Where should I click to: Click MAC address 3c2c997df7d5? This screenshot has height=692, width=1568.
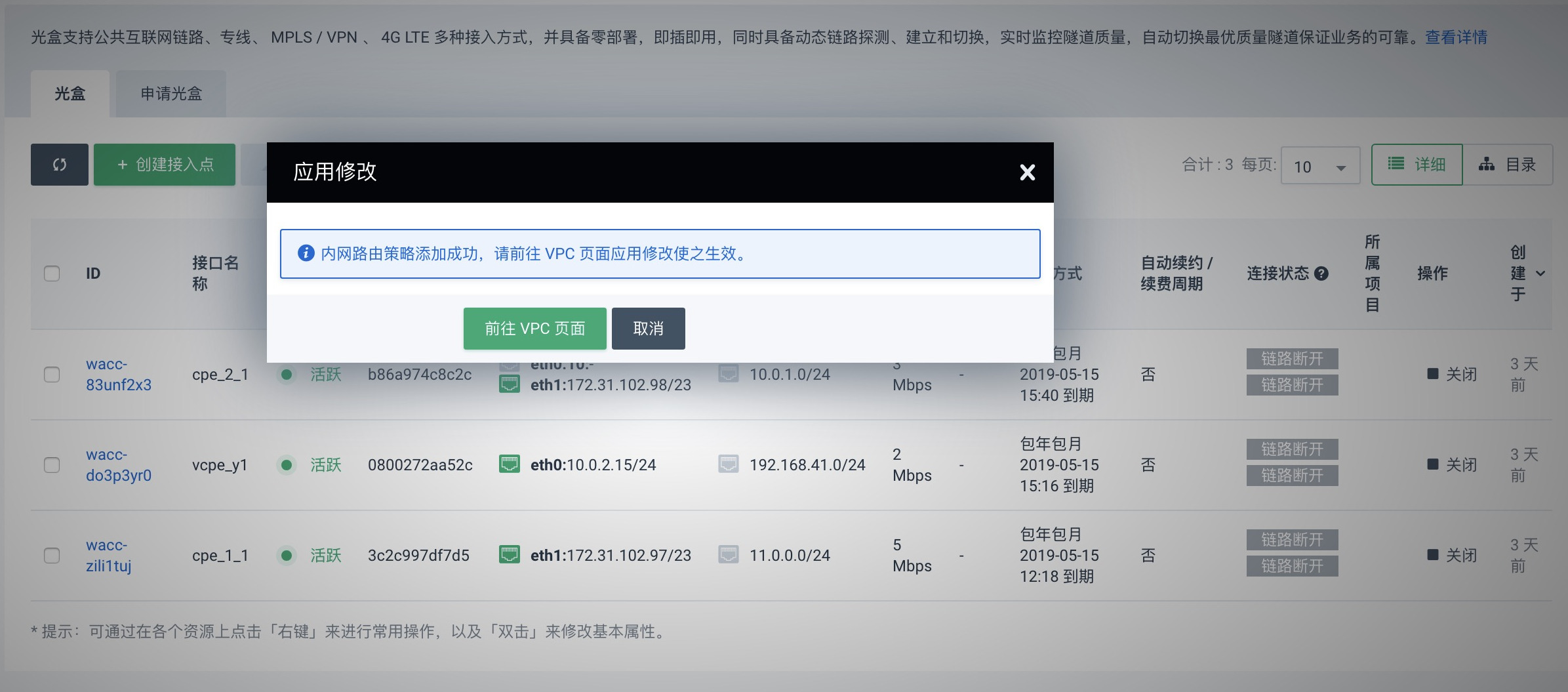point(418,556)
